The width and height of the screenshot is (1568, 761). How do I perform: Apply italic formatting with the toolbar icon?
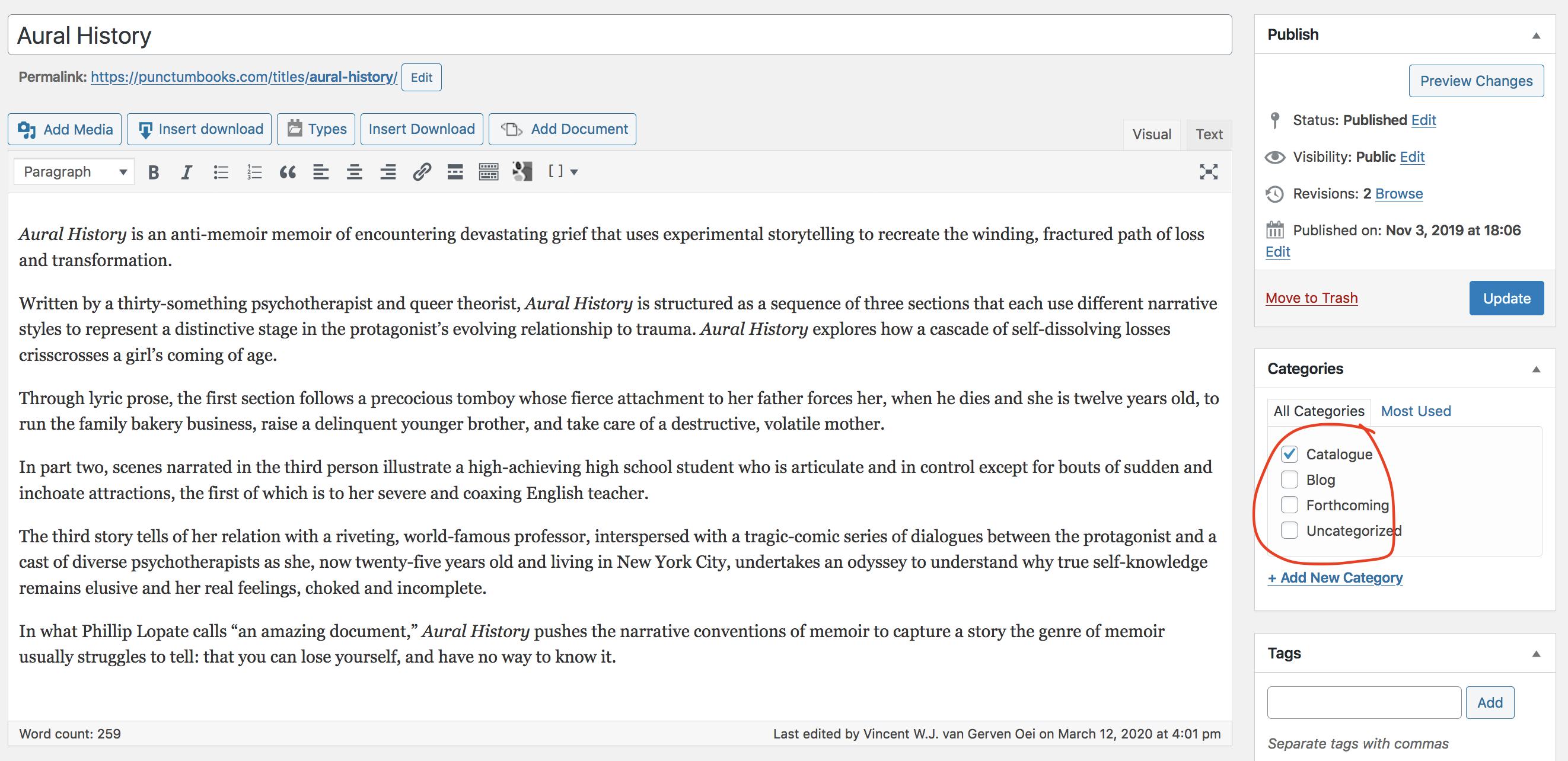[186, 172]
